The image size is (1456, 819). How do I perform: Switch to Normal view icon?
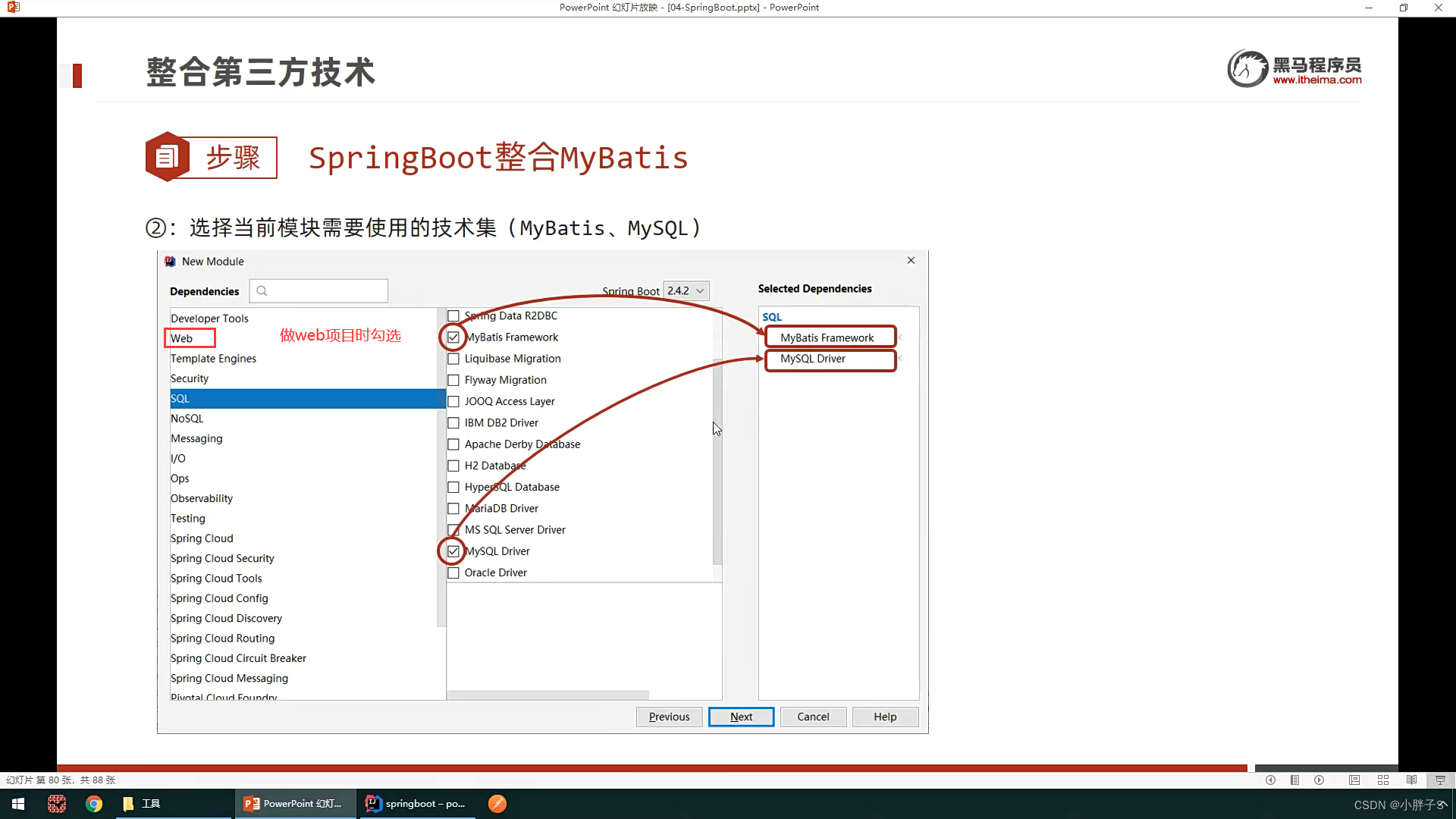(x=1354, y=780)
